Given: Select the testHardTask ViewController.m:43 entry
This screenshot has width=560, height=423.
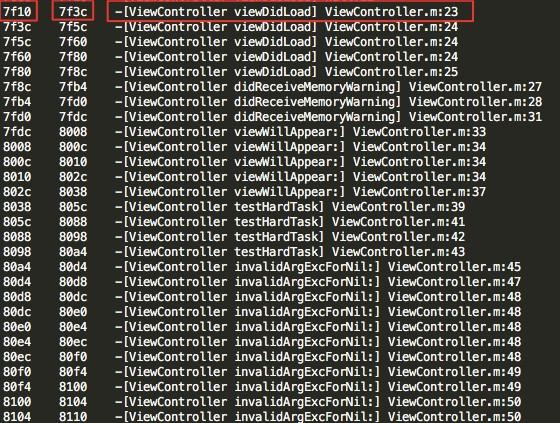Looking at the screenshot, I should click(x=290, y=252).
